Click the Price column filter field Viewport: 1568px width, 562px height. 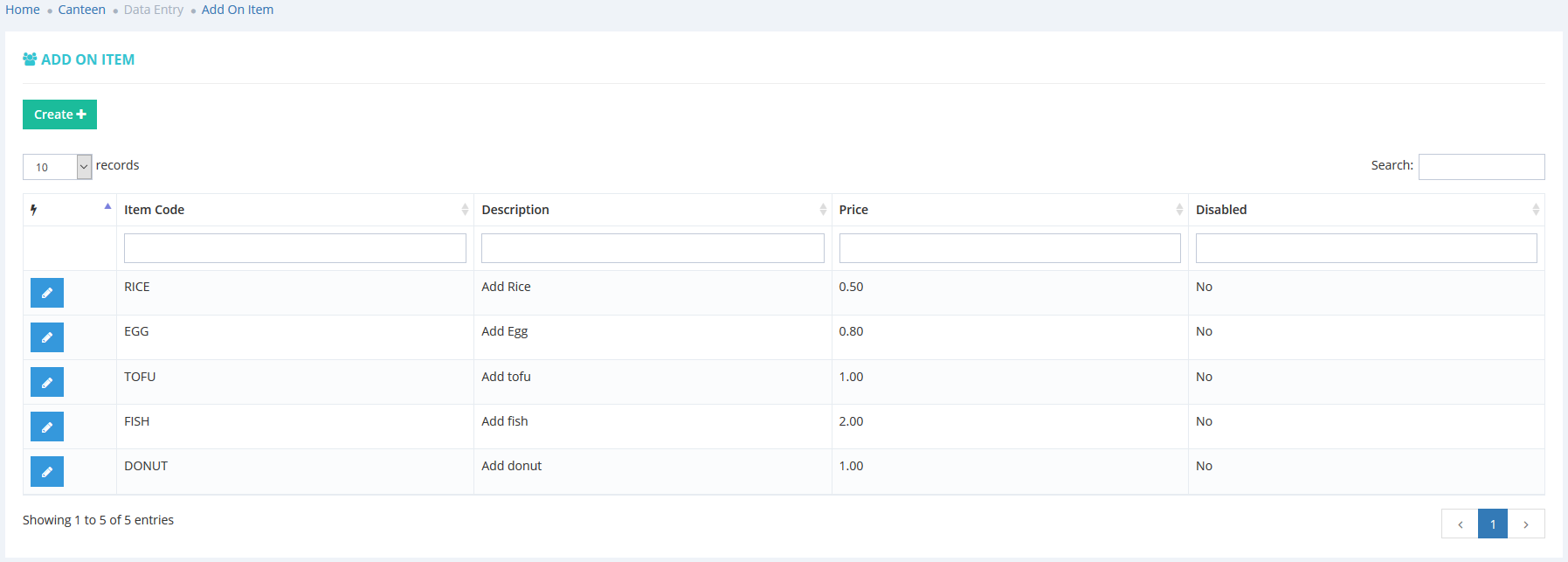[1009, 248]
